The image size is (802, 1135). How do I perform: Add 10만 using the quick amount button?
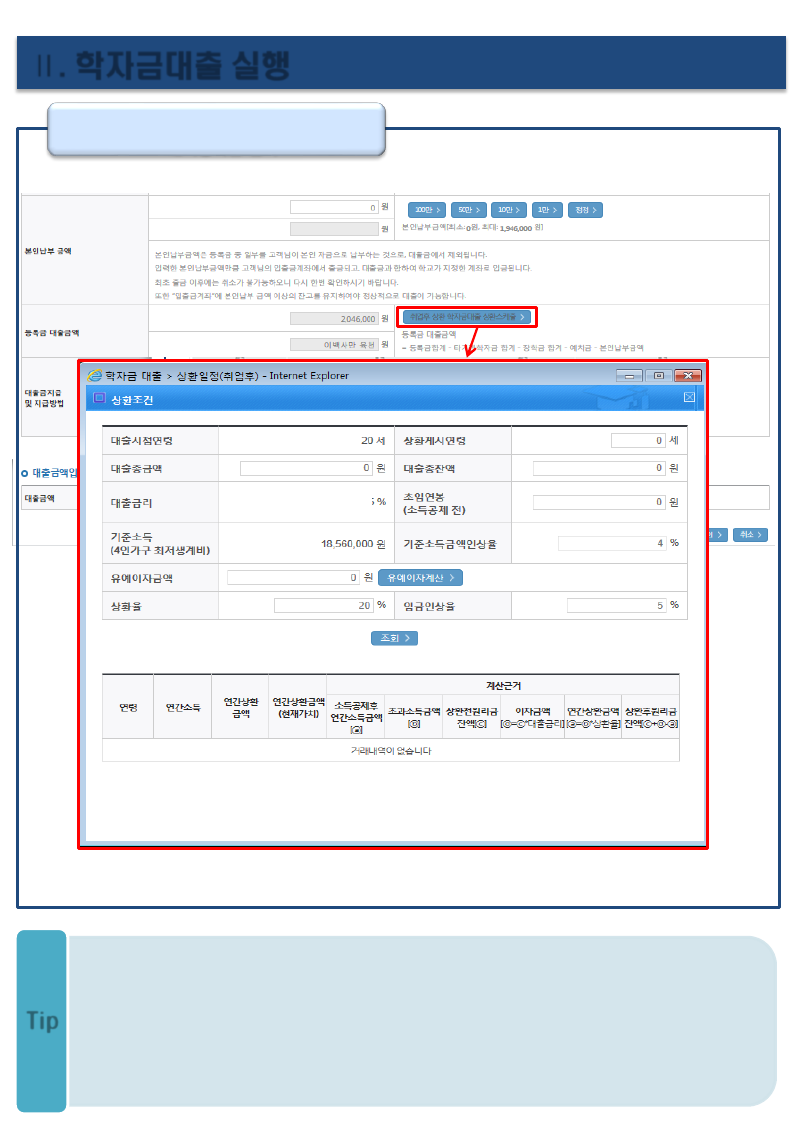click(x=508, y=210)
